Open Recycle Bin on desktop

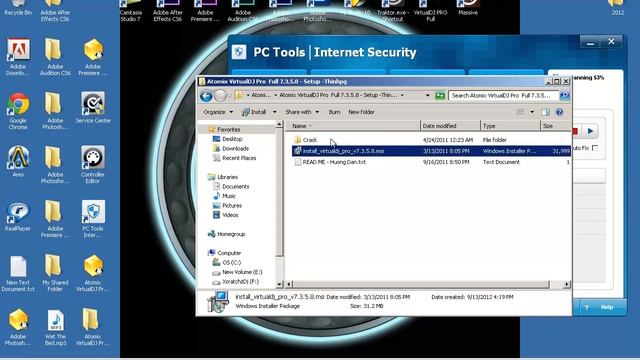tap(18, 8)
